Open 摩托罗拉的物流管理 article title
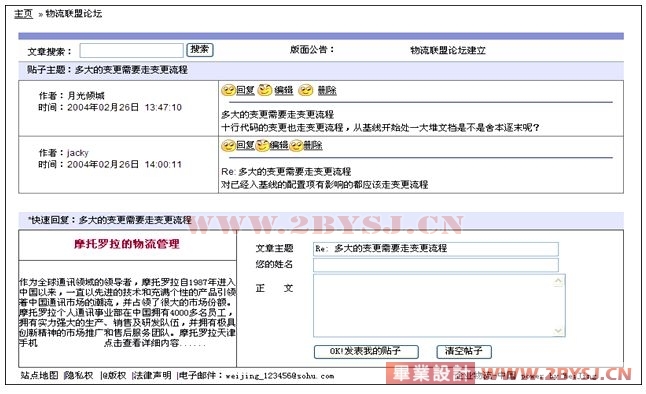The height and width of the screenshot is (394, 646). click(127, 244)
